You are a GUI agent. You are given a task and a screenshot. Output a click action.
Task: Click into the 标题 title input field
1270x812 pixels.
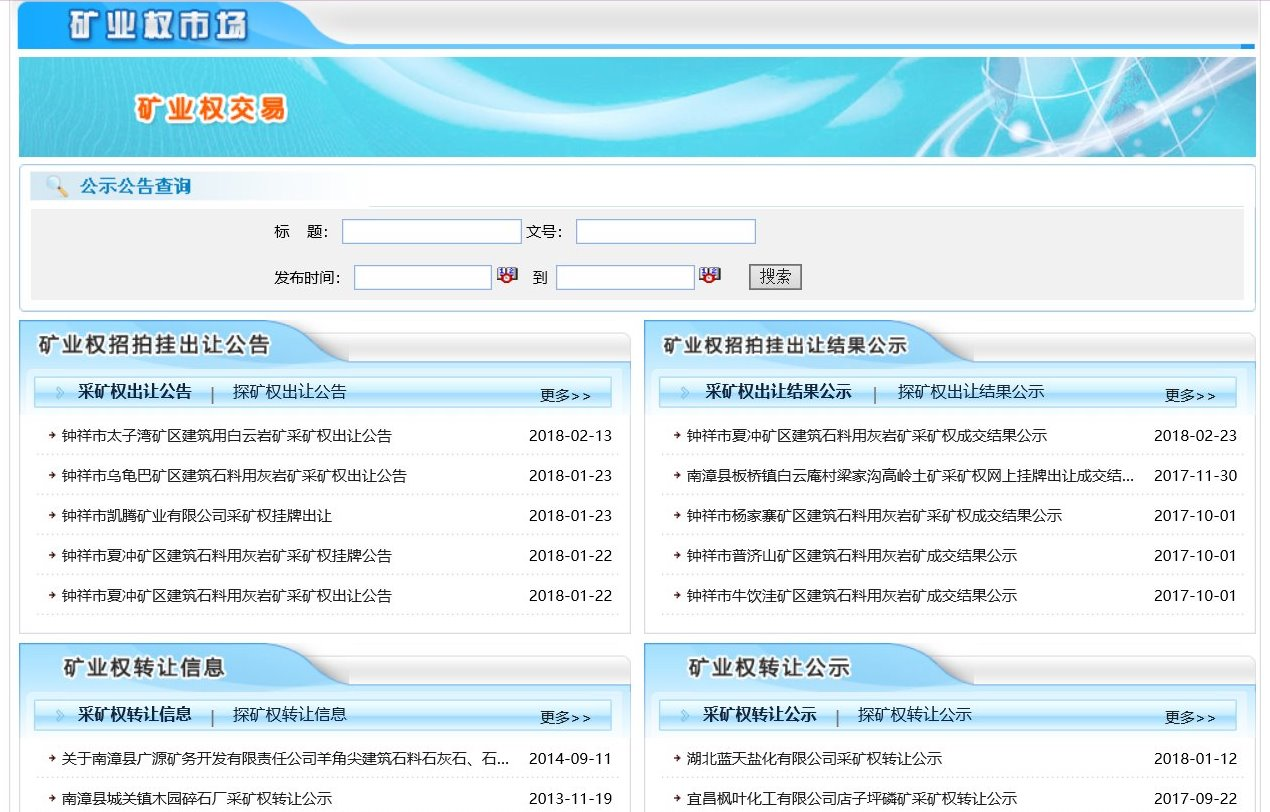point(431,232)
